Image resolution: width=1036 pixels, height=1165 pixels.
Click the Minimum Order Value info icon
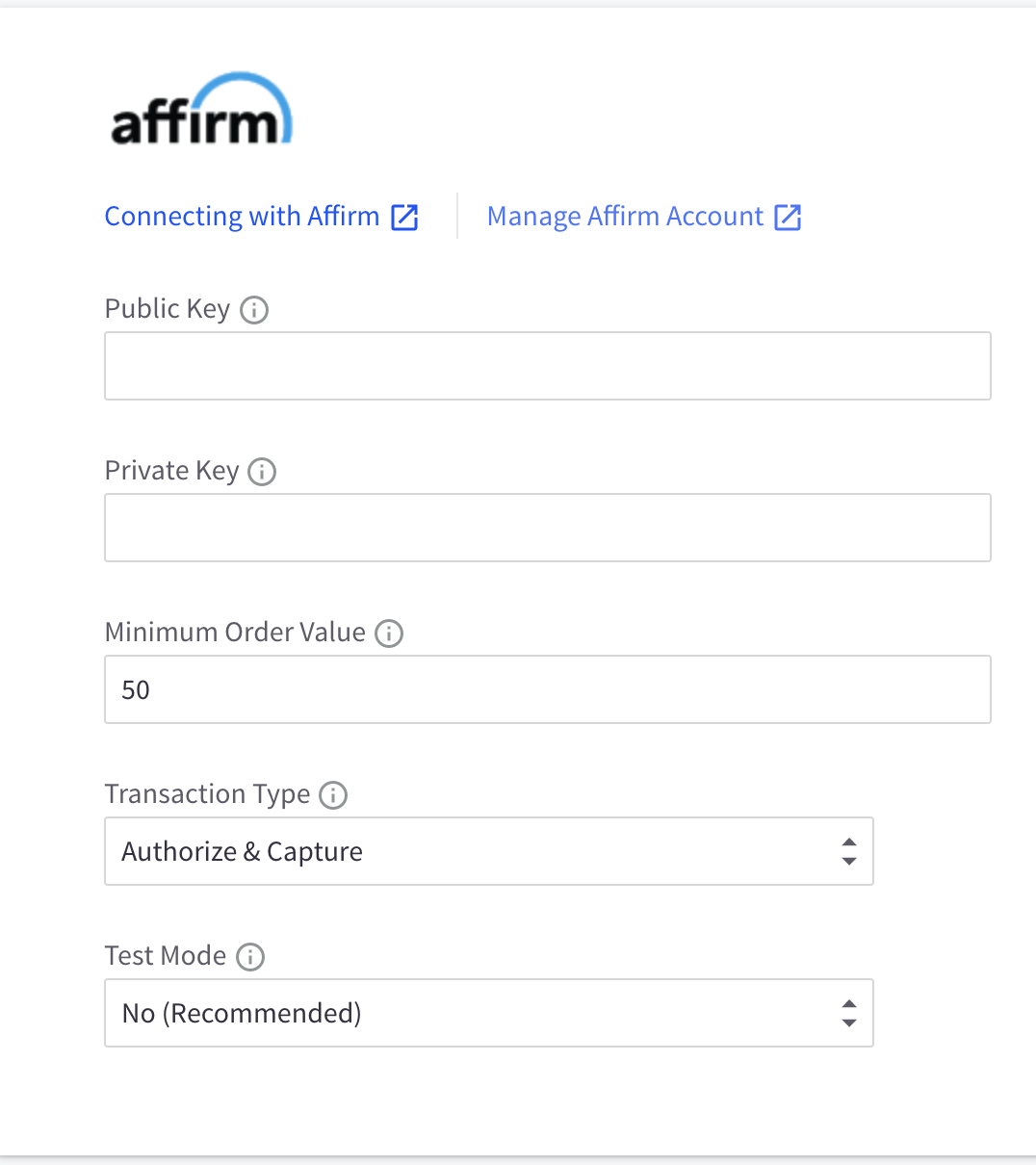[388, 633]
